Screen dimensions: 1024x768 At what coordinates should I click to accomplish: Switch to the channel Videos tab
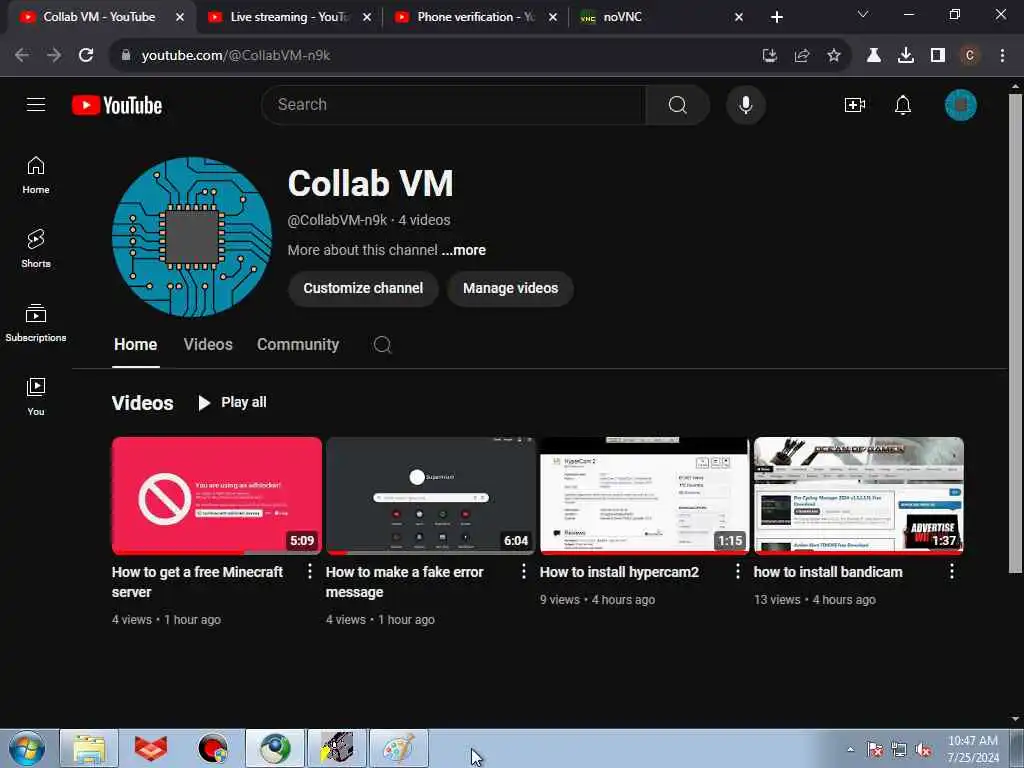click(208, 345)
